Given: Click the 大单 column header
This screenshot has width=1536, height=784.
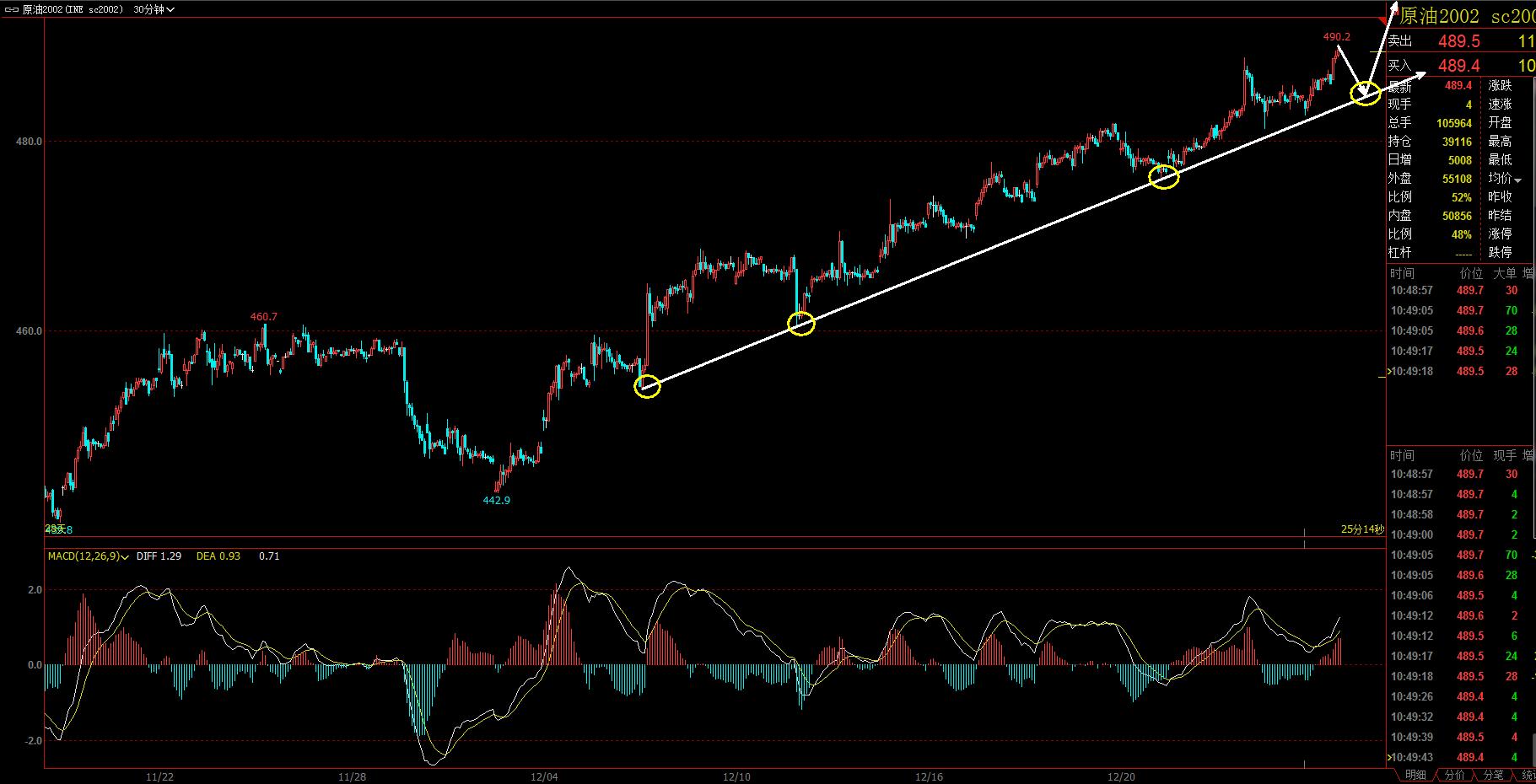Looking at the screenshot, I should (x=1505, y=273).
